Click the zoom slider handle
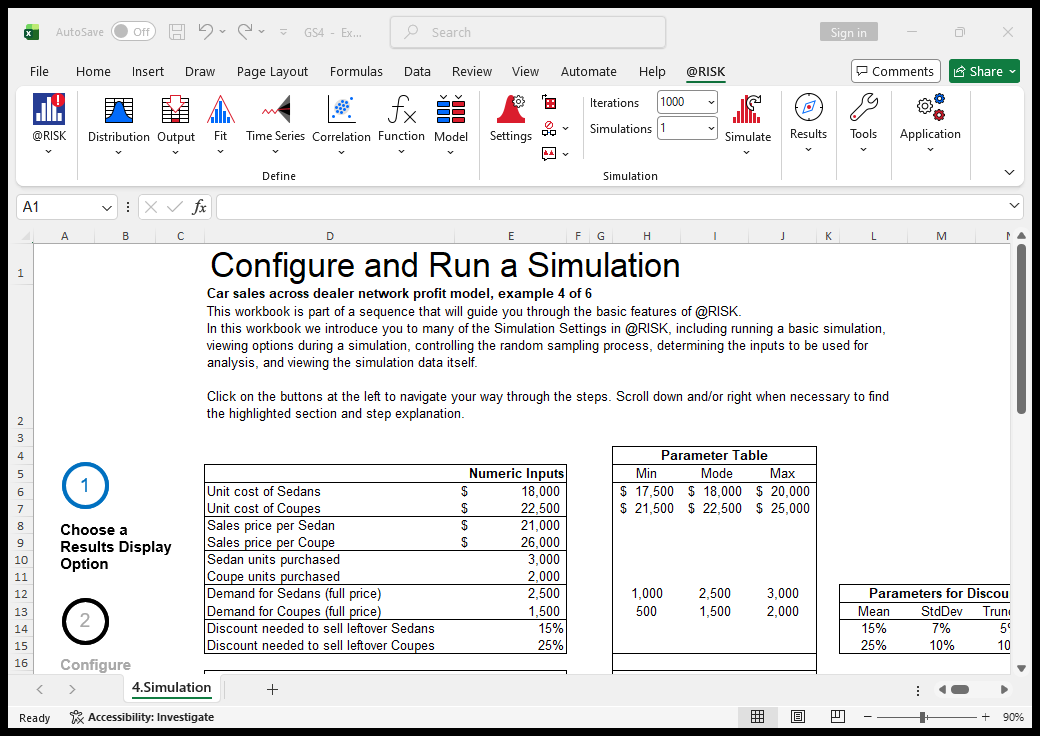Viewport: 1040px width, 736px height. [x=923, y=717]
